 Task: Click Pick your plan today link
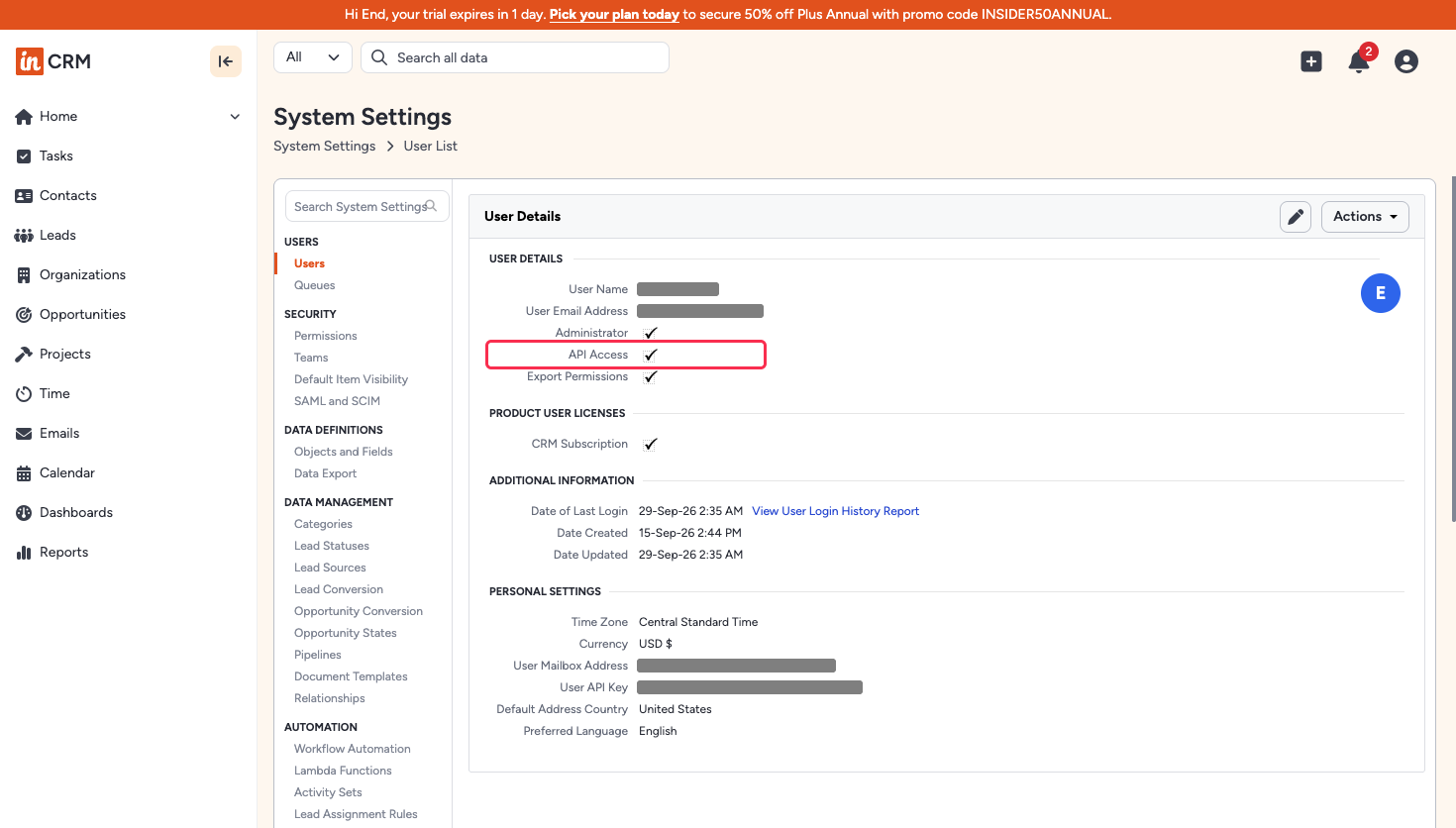614,14
